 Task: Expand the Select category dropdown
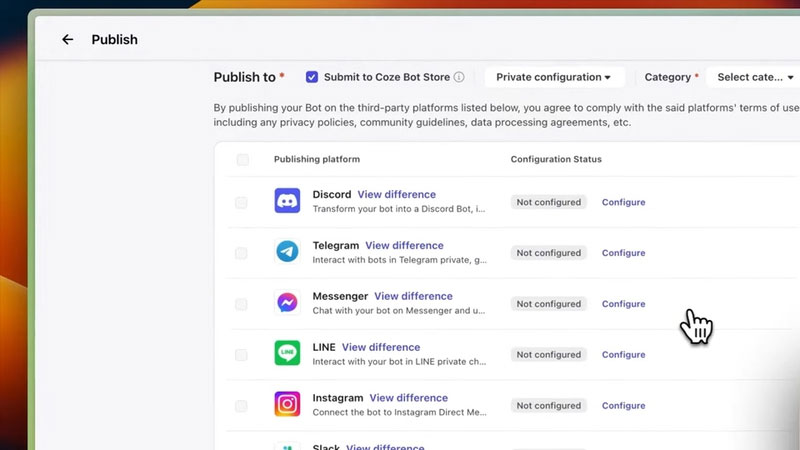754,77
